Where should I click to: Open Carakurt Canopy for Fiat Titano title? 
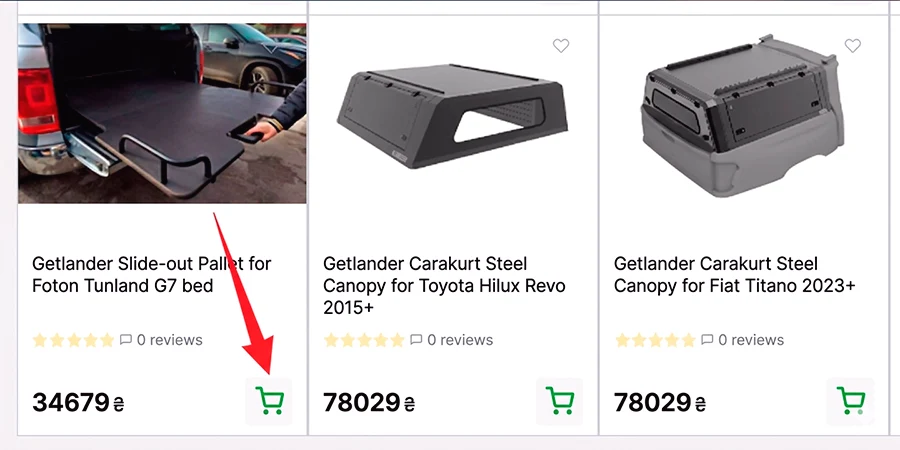coord(735,275)
